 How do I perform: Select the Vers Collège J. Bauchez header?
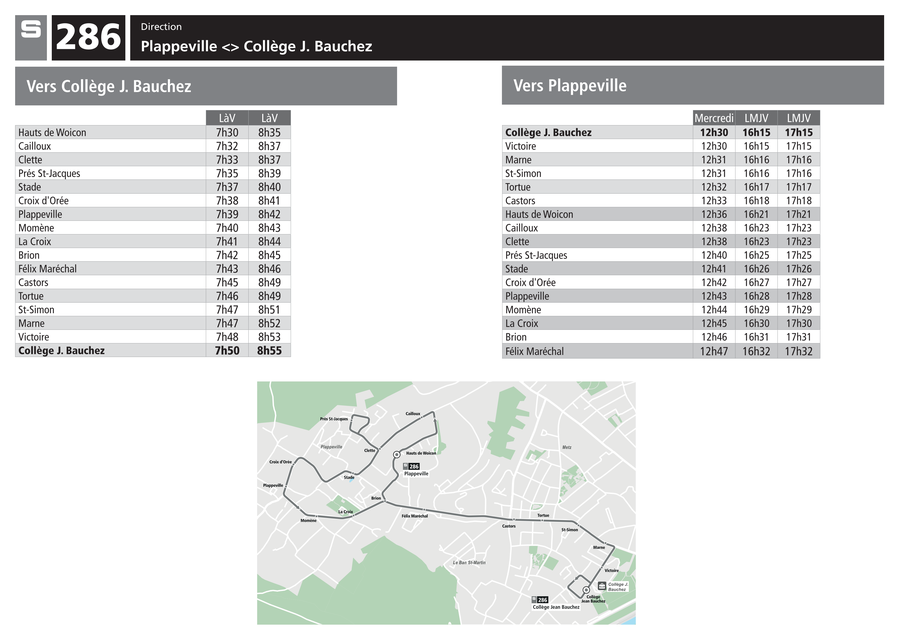206,86
